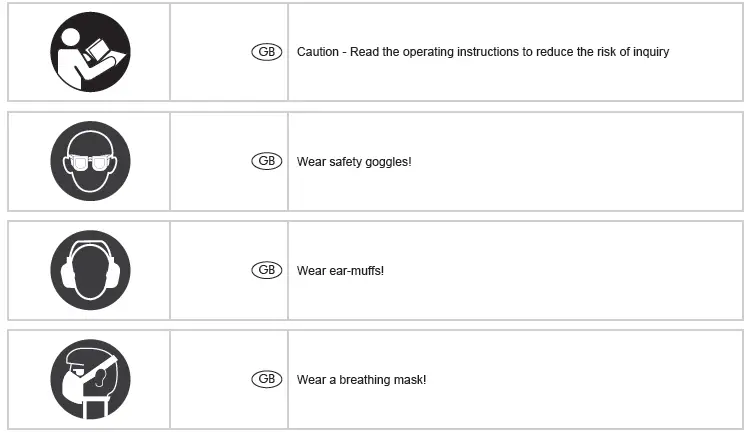Click "Wear" in the ear-muffs line
Viewport: 756px width, 437px height.
(x=311, y=271)
